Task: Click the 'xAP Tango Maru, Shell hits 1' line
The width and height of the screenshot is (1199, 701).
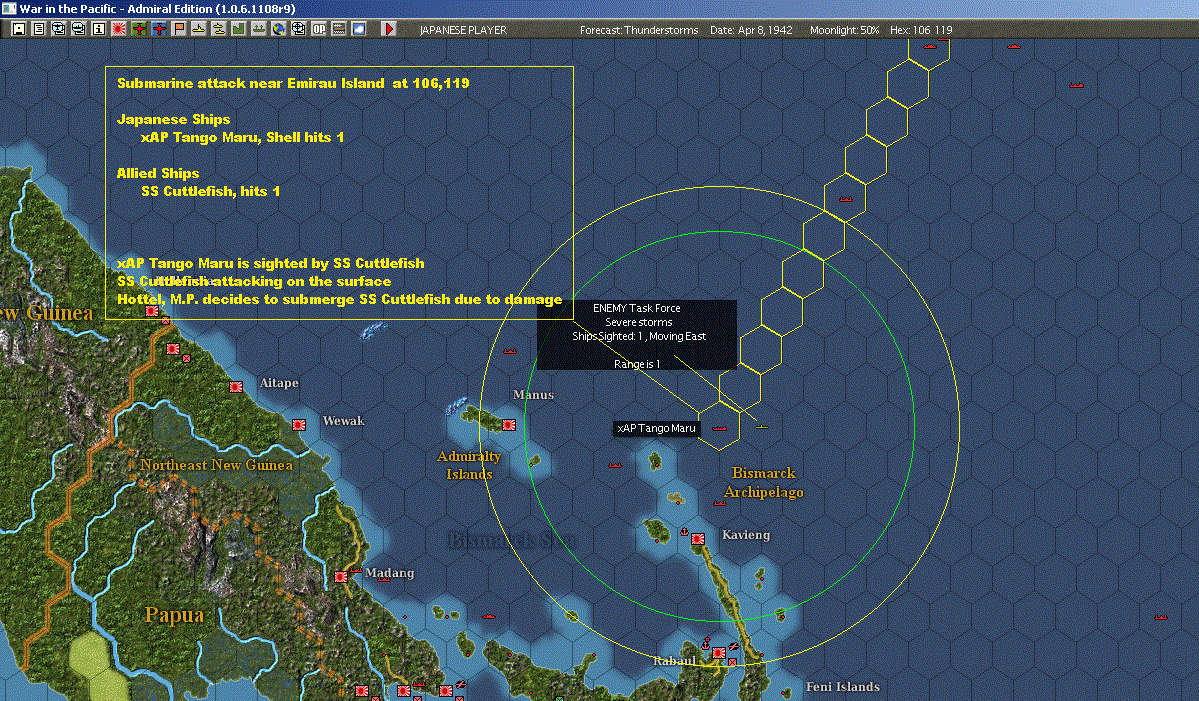Action: (242, 137)
